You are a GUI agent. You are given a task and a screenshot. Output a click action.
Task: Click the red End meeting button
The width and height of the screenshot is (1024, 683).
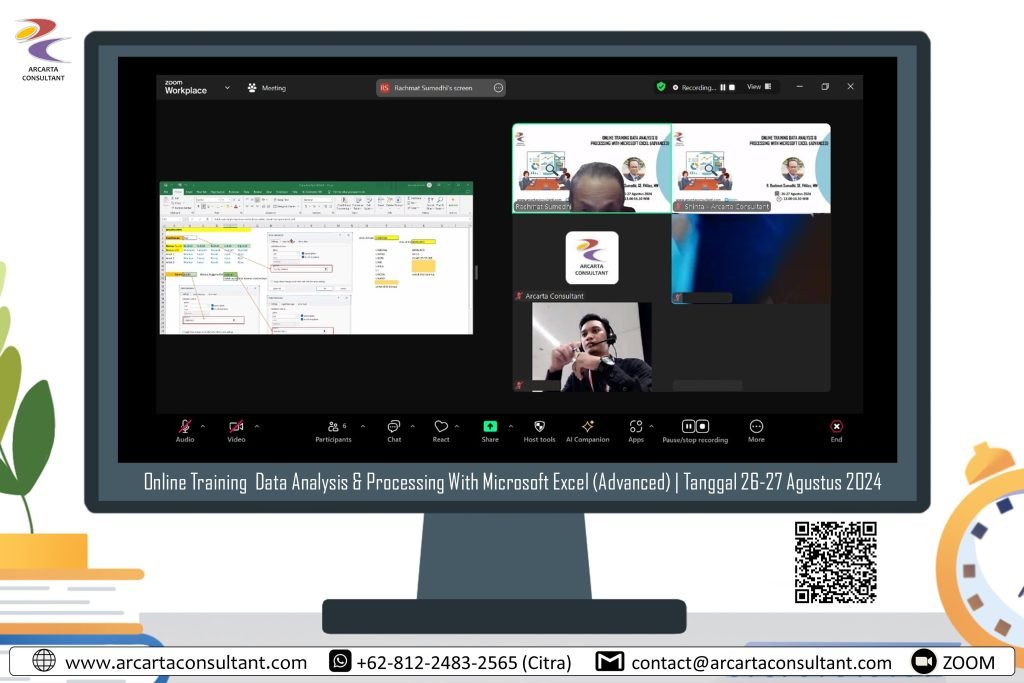836,427
